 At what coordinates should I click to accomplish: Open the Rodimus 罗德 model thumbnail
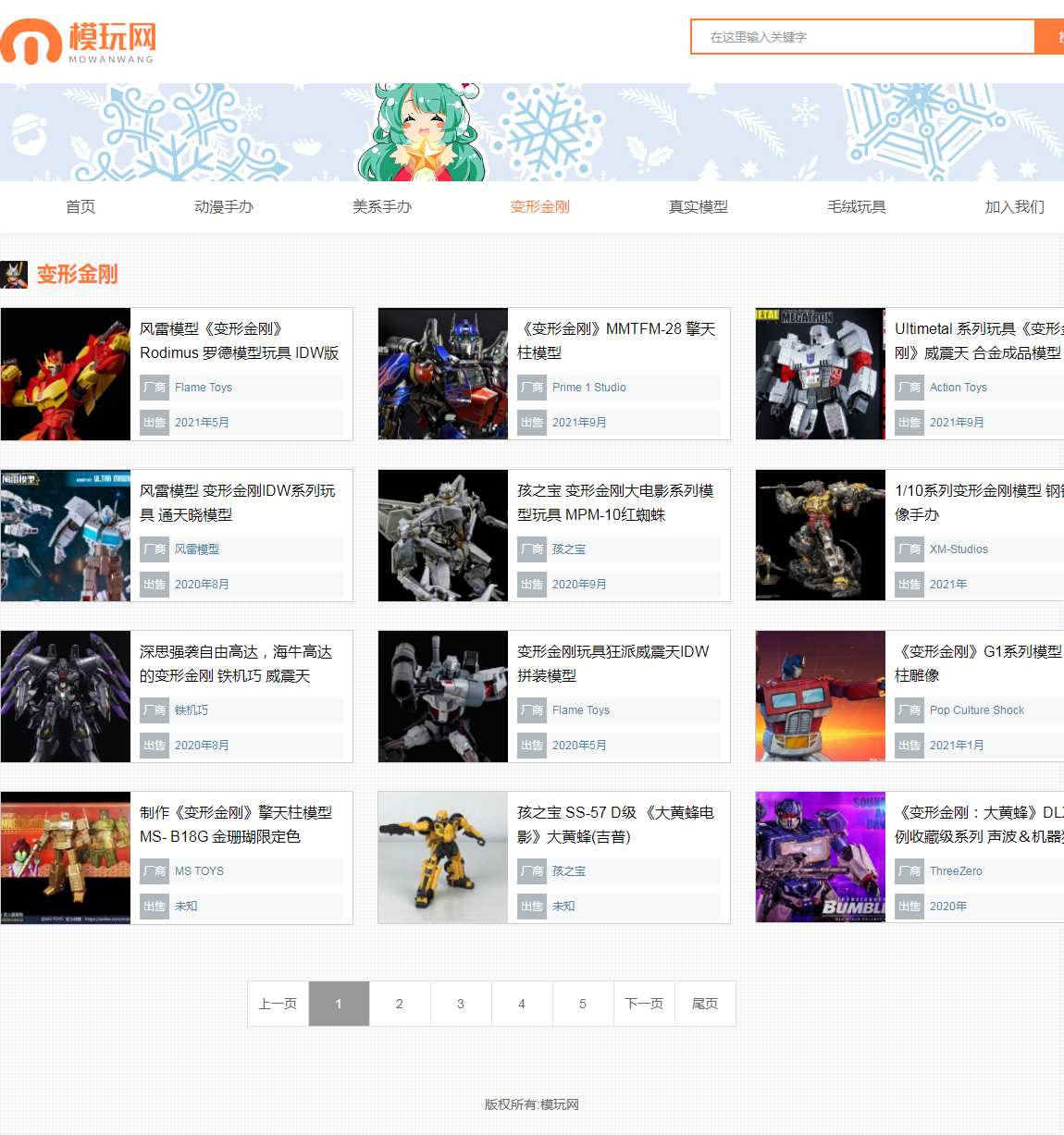coord(66,374)
